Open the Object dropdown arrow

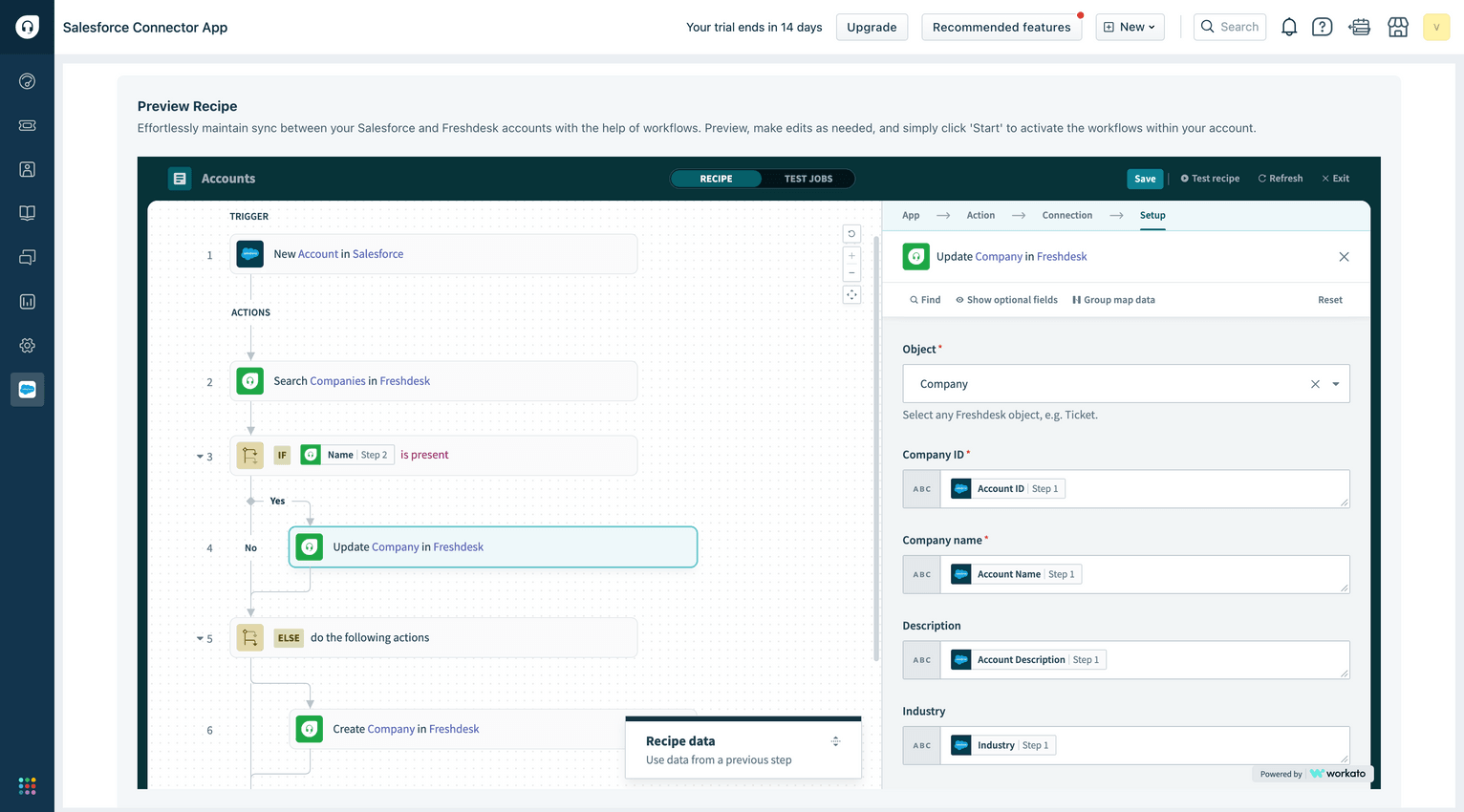[1336, 384]
